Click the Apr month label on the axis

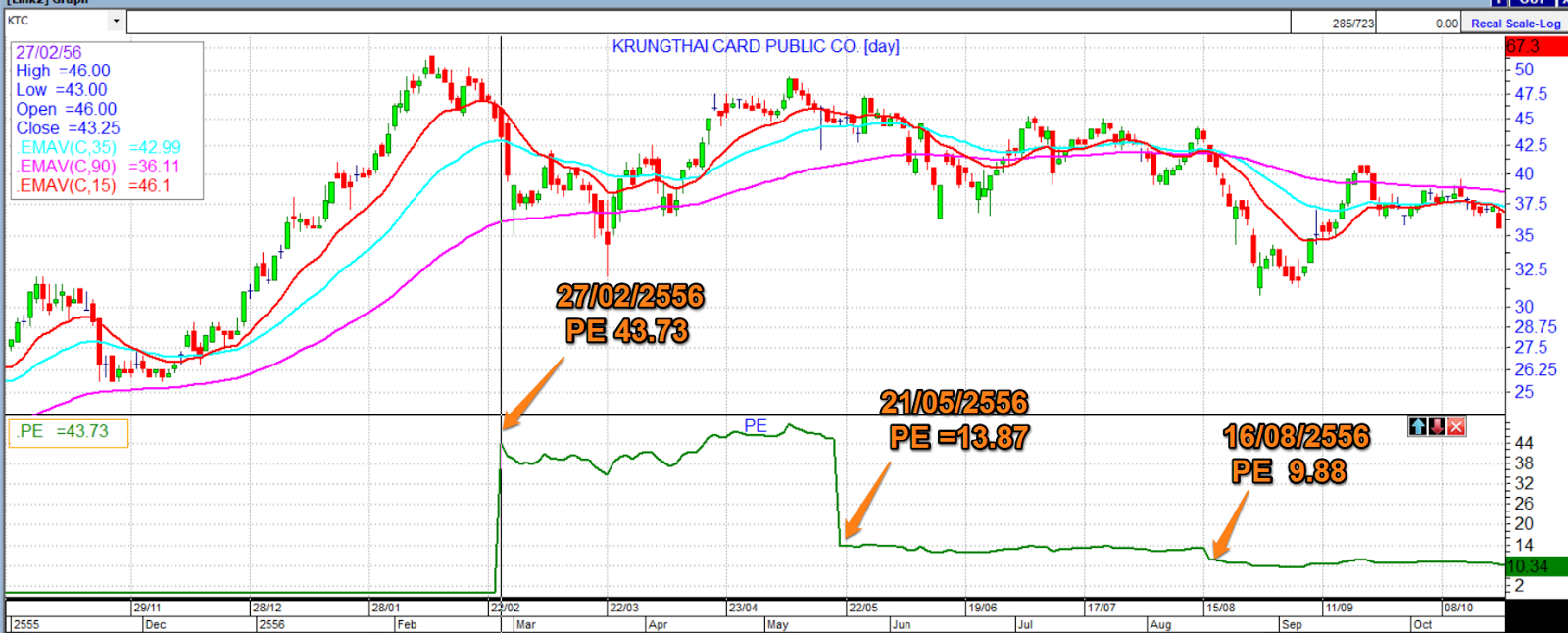pos(658,625)
